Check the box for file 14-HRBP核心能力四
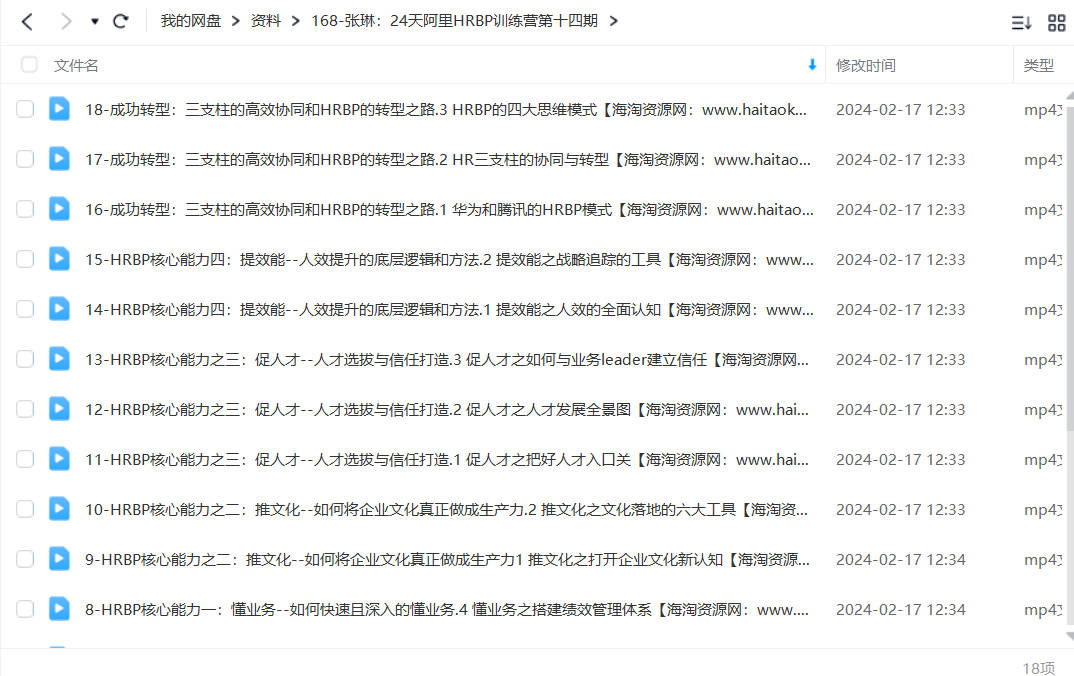This screenshot has height=676, width=1074. (25, 310)
